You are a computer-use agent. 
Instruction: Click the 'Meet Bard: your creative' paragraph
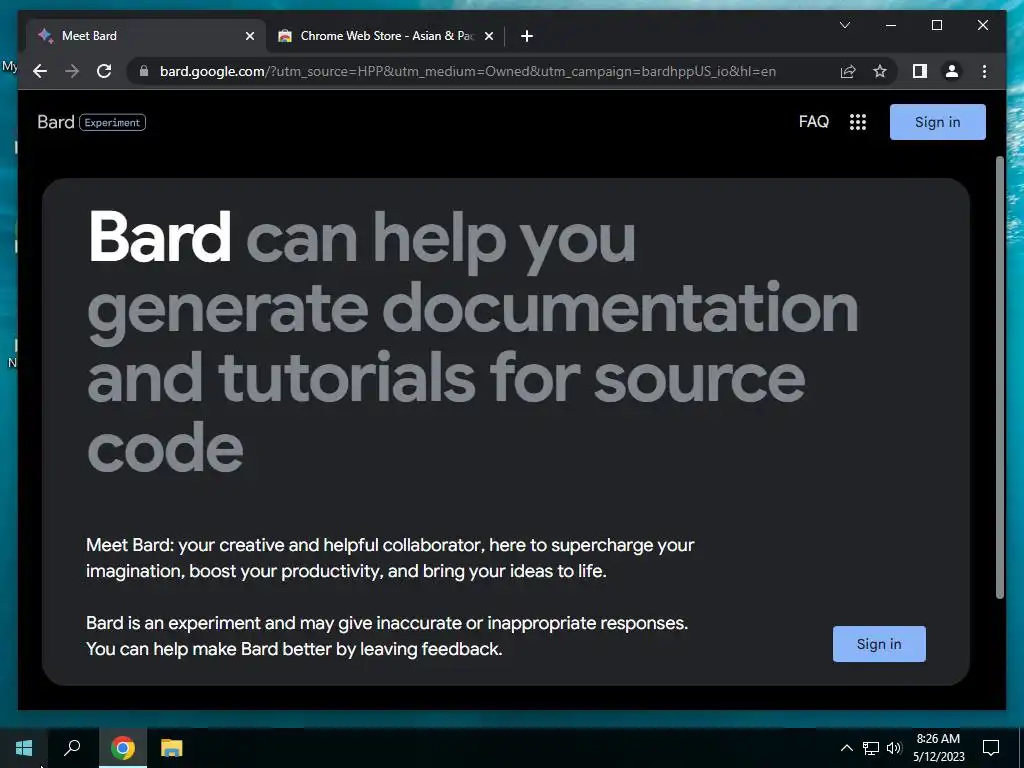pyautogui.click(x=390, y=558)
